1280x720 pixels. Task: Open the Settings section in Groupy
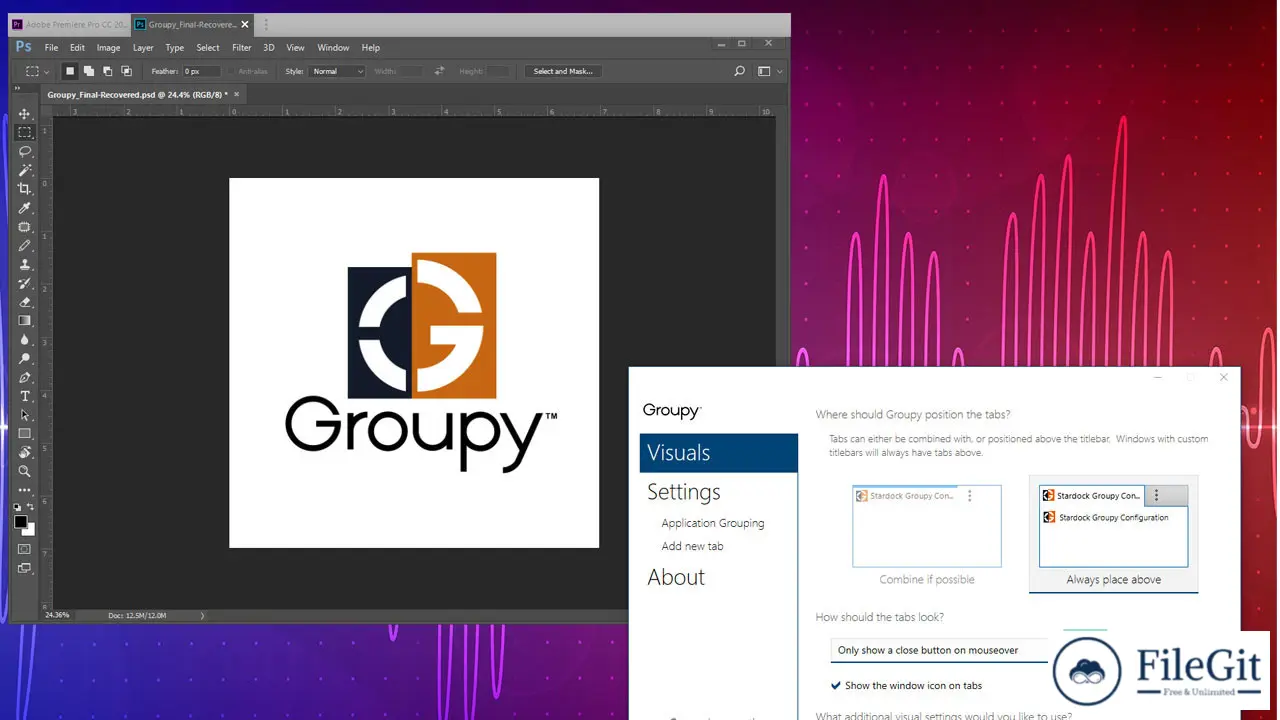(684, 492)
